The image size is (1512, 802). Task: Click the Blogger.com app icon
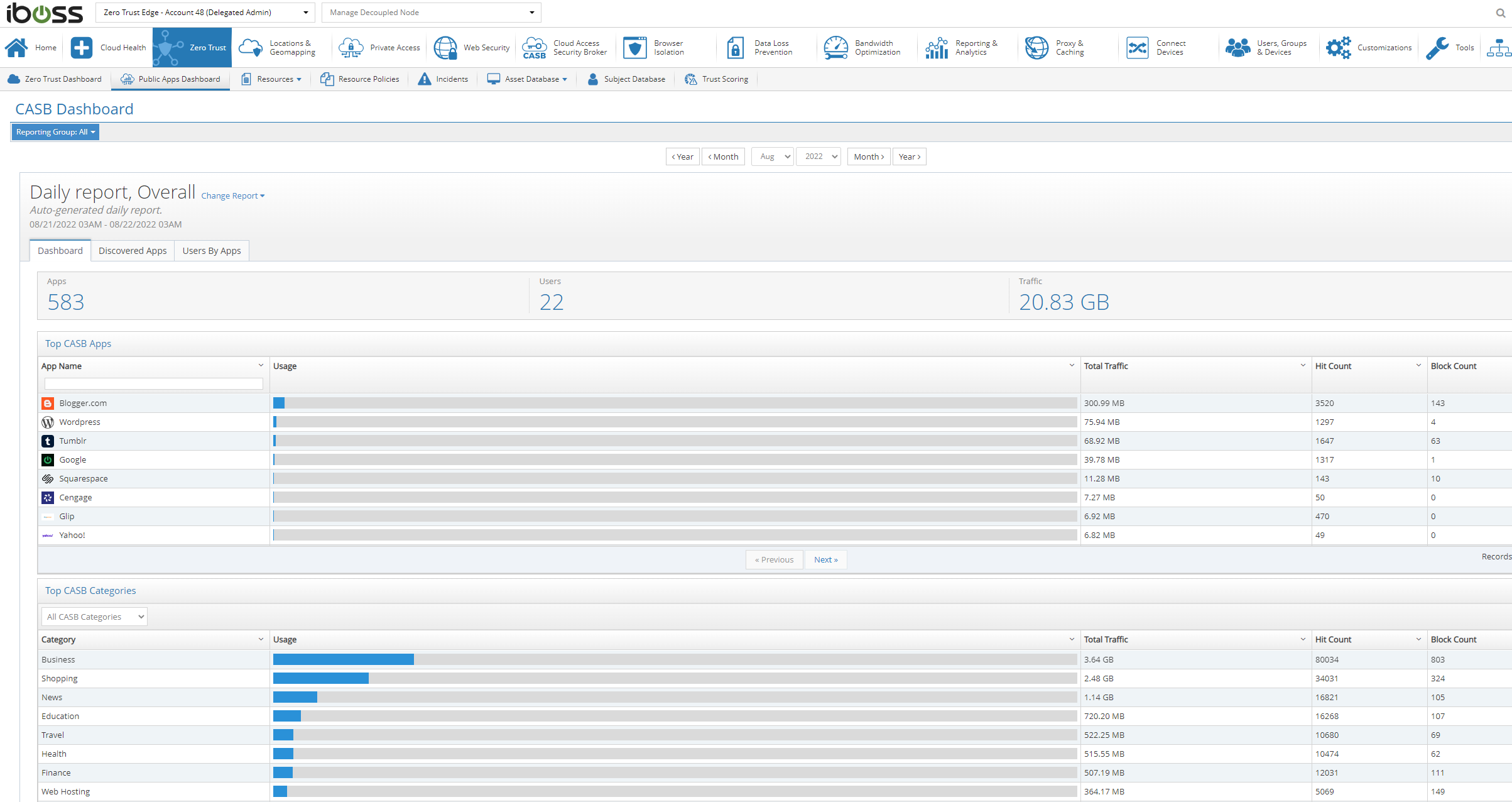pos(48,404)
